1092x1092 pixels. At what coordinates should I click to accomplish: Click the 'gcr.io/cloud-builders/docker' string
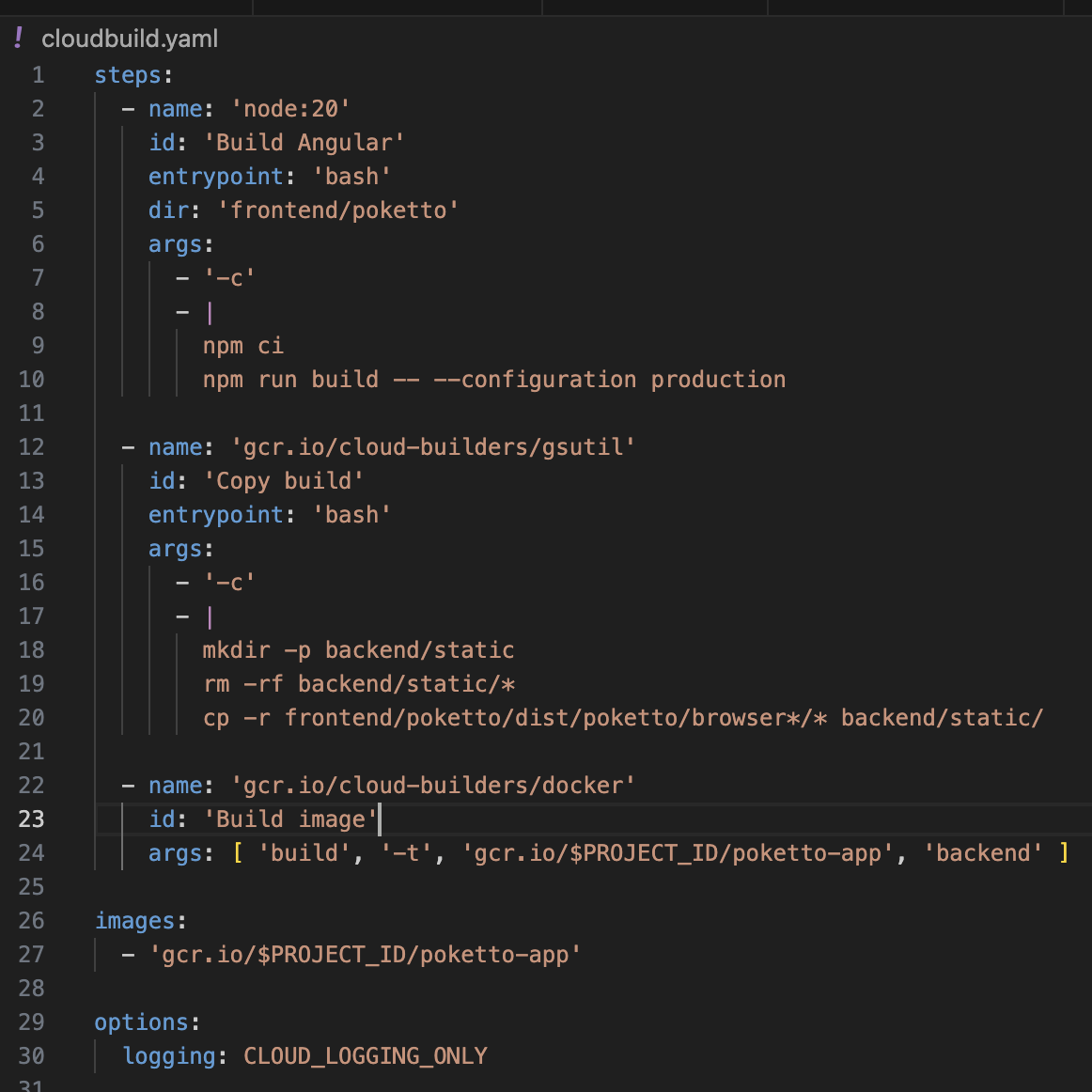[433, 786]
